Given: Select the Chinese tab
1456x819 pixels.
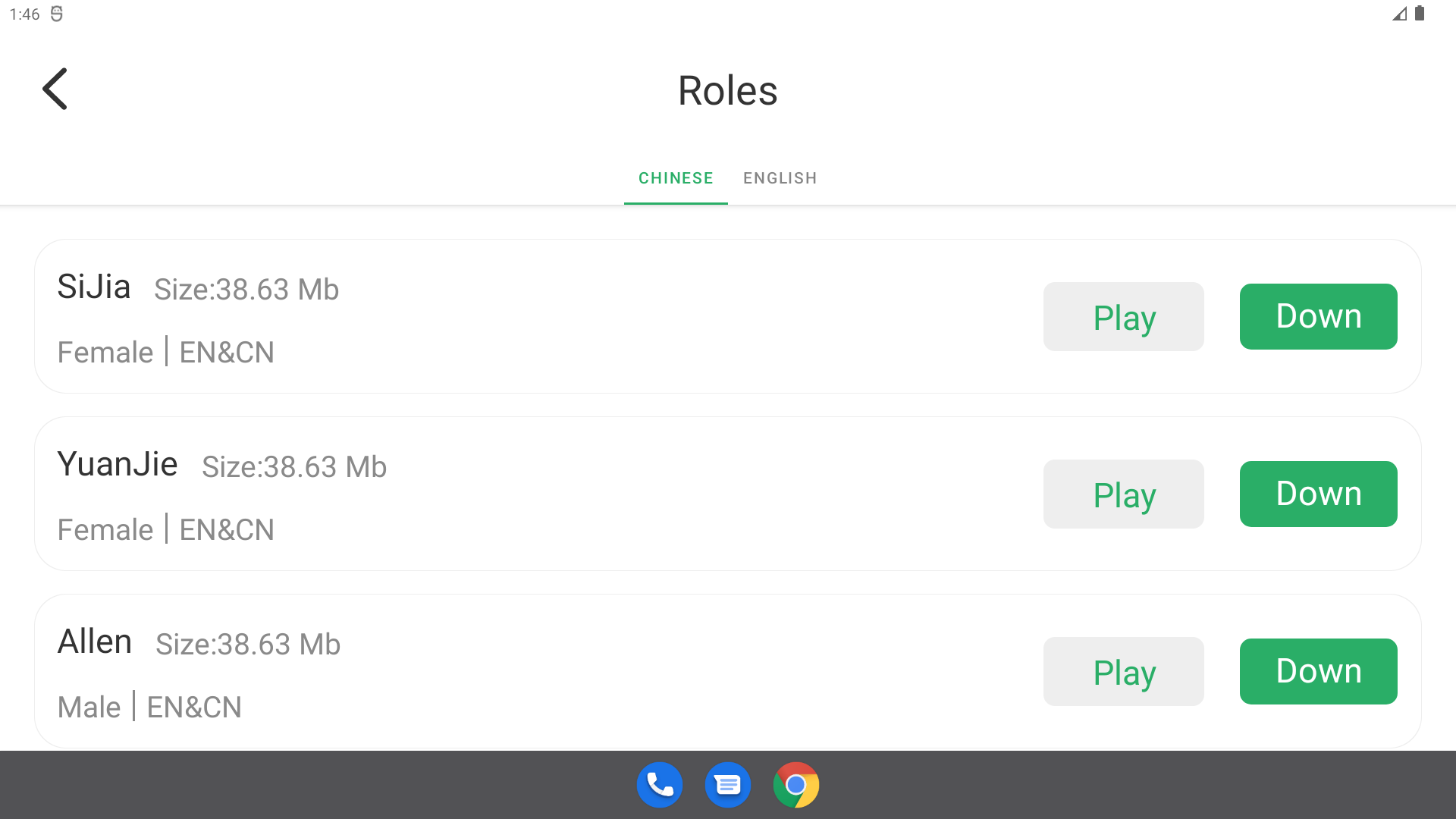Looking at the screenshot, I should coord(676,178).
